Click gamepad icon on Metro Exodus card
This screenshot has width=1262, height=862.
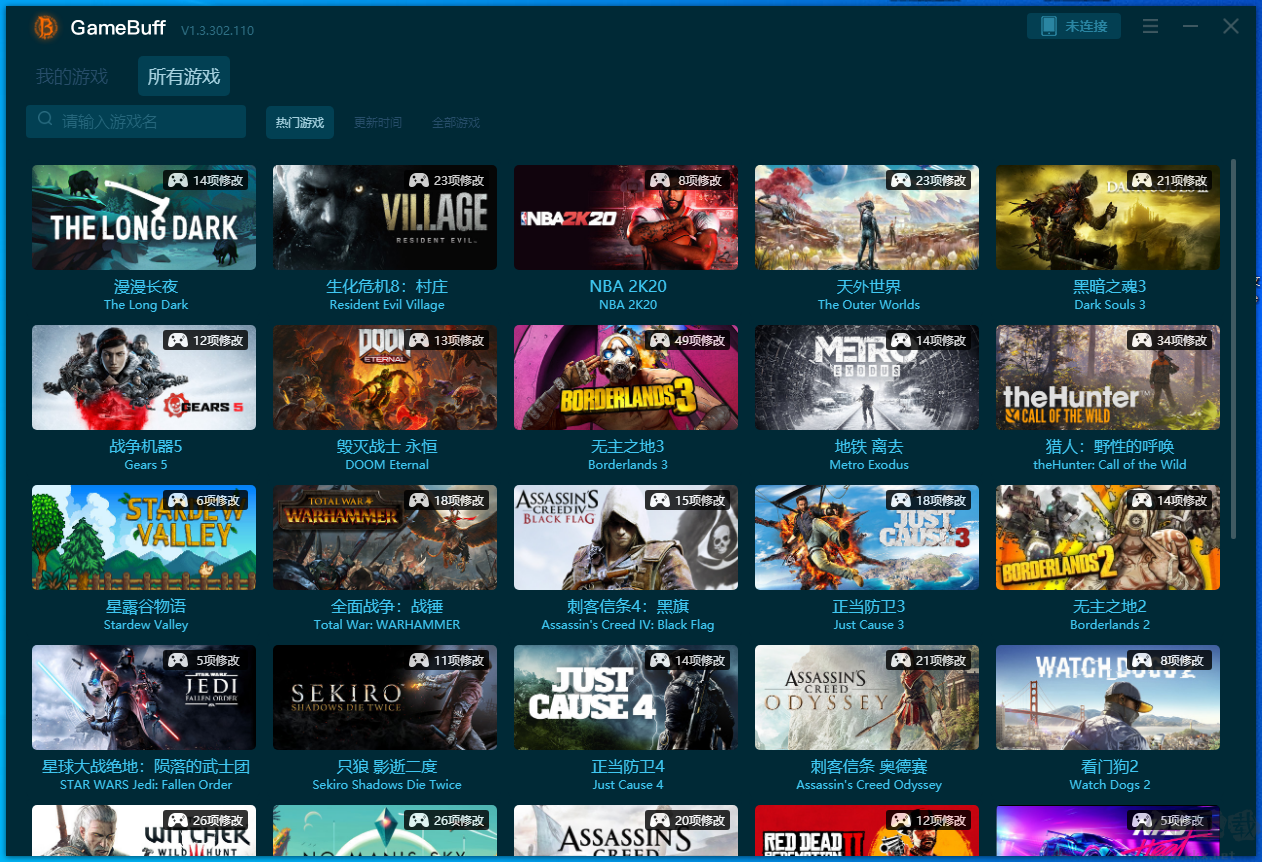point(900,340)
